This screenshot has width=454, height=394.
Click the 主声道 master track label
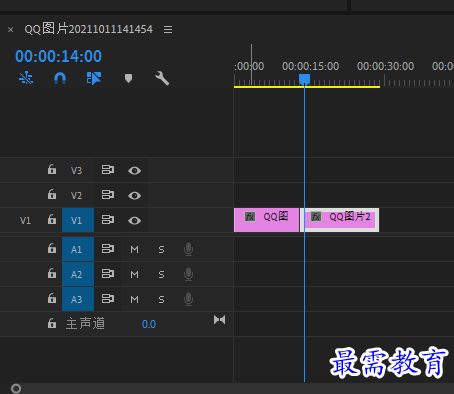85,323
